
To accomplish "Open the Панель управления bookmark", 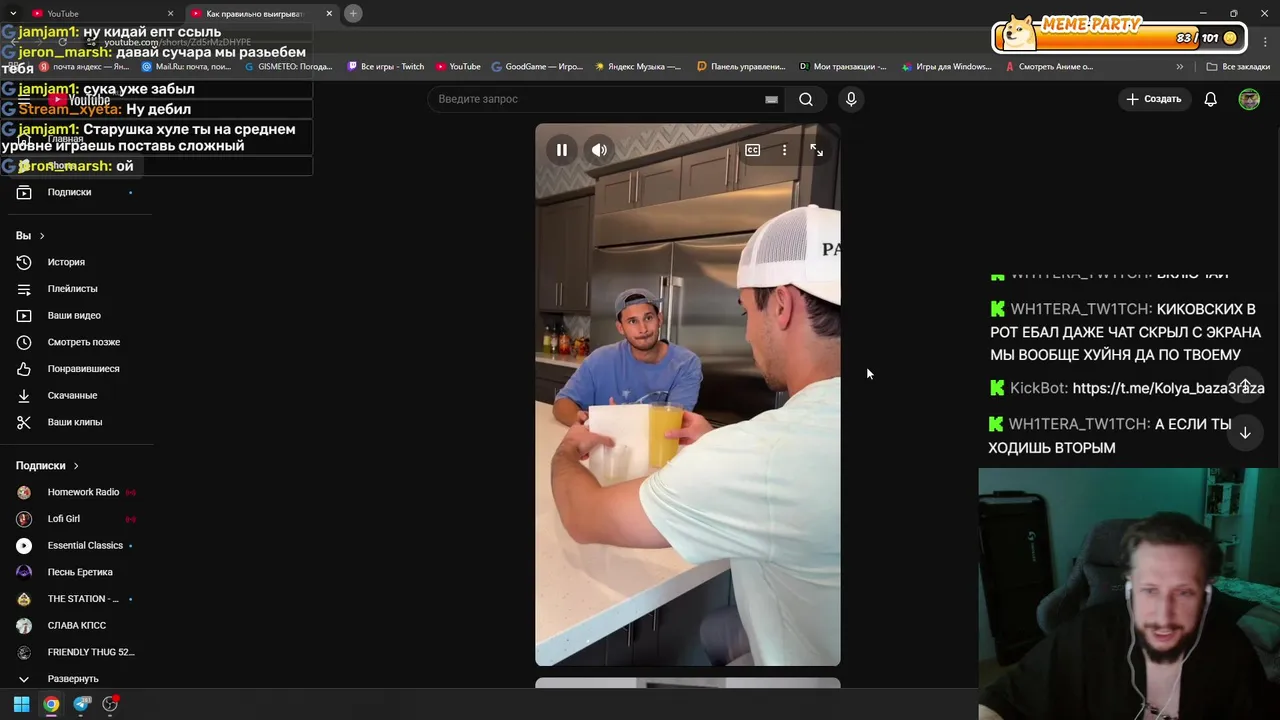I will click(741, 67).
